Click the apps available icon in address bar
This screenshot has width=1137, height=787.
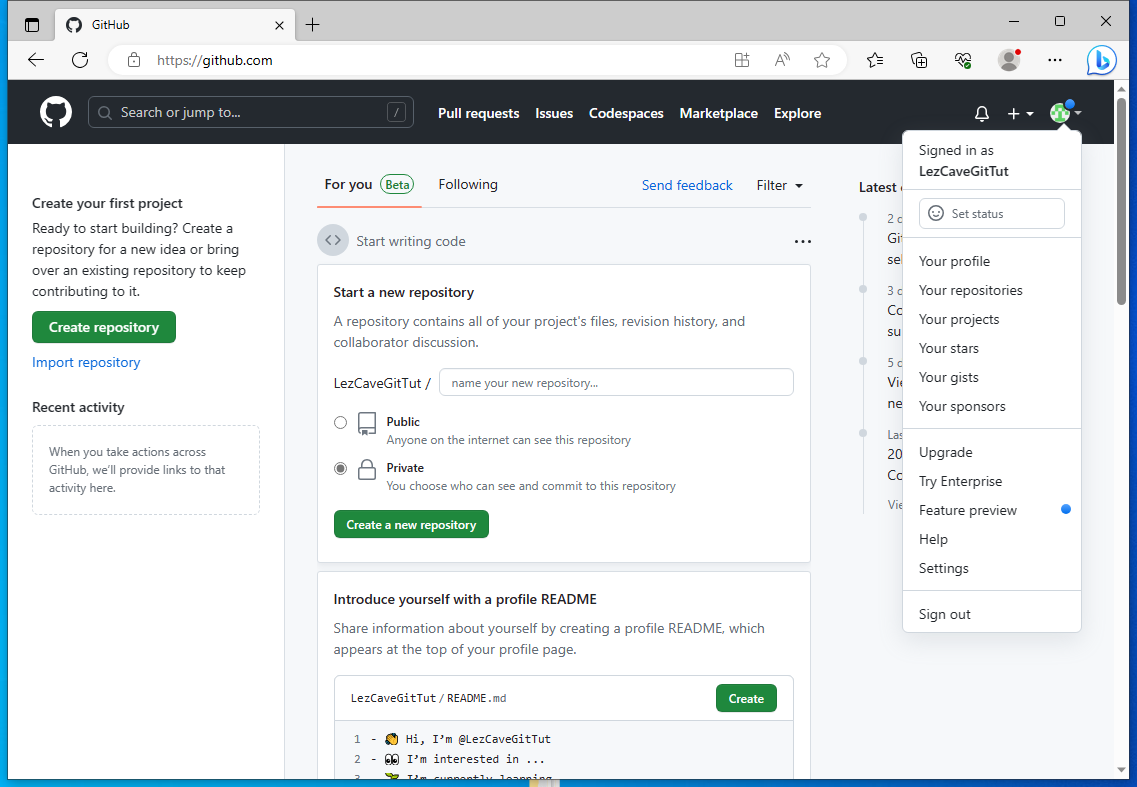(742, 60)
